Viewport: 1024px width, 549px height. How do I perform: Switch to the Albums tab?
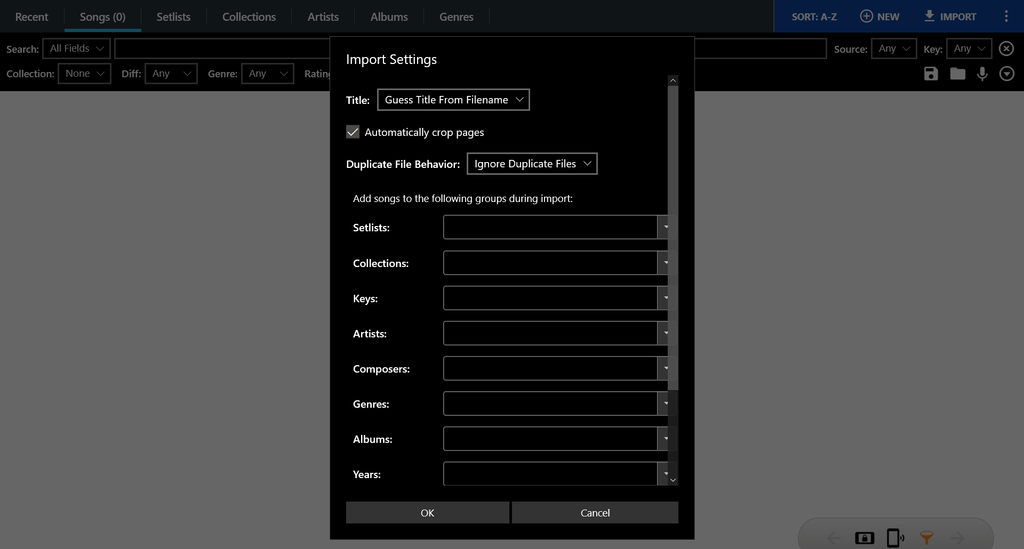[389, 16]
